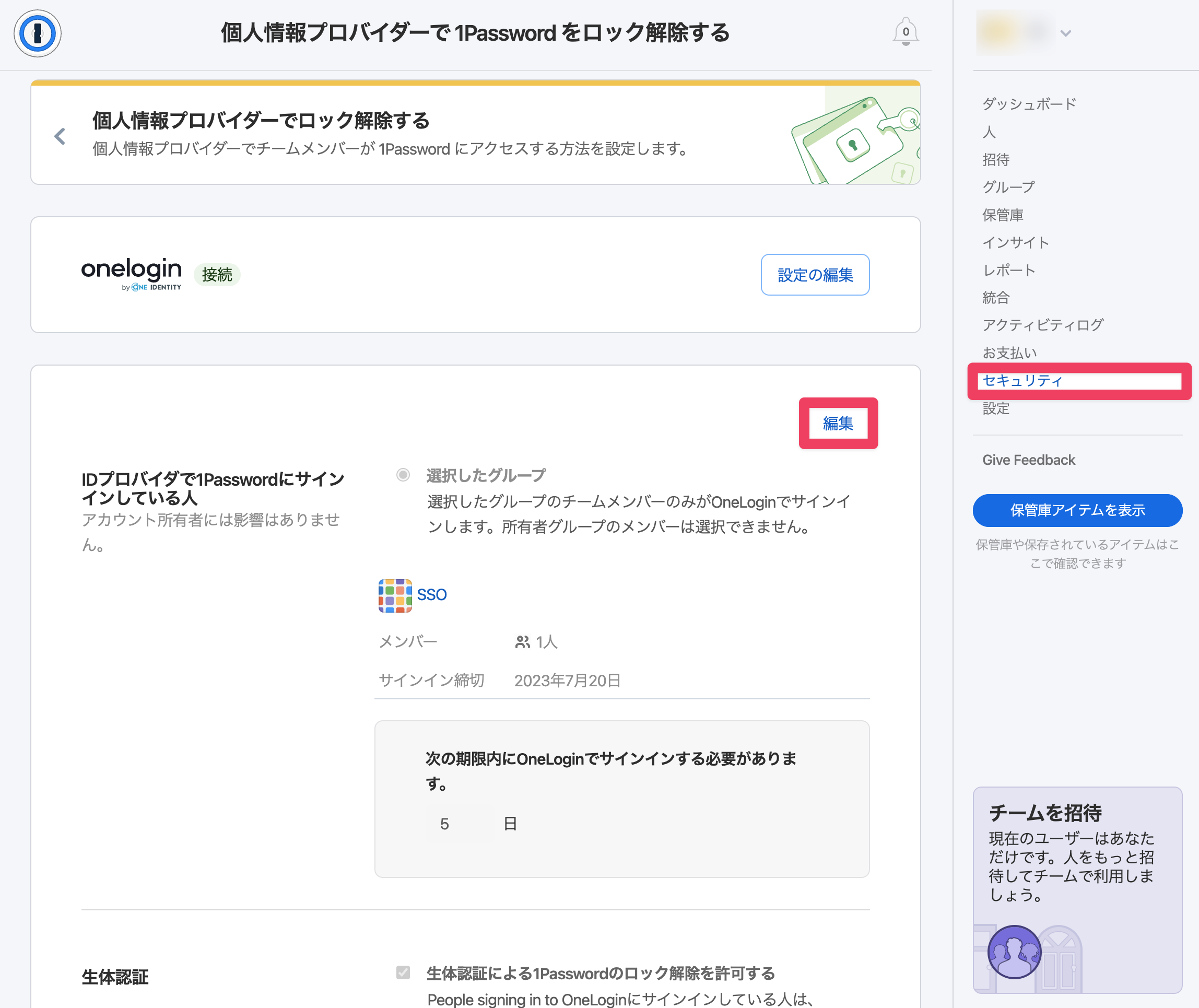Viewport: 1199px width, 1008px height.
Task: Open グループ in the sidebar
Action: click(1008, 187)
